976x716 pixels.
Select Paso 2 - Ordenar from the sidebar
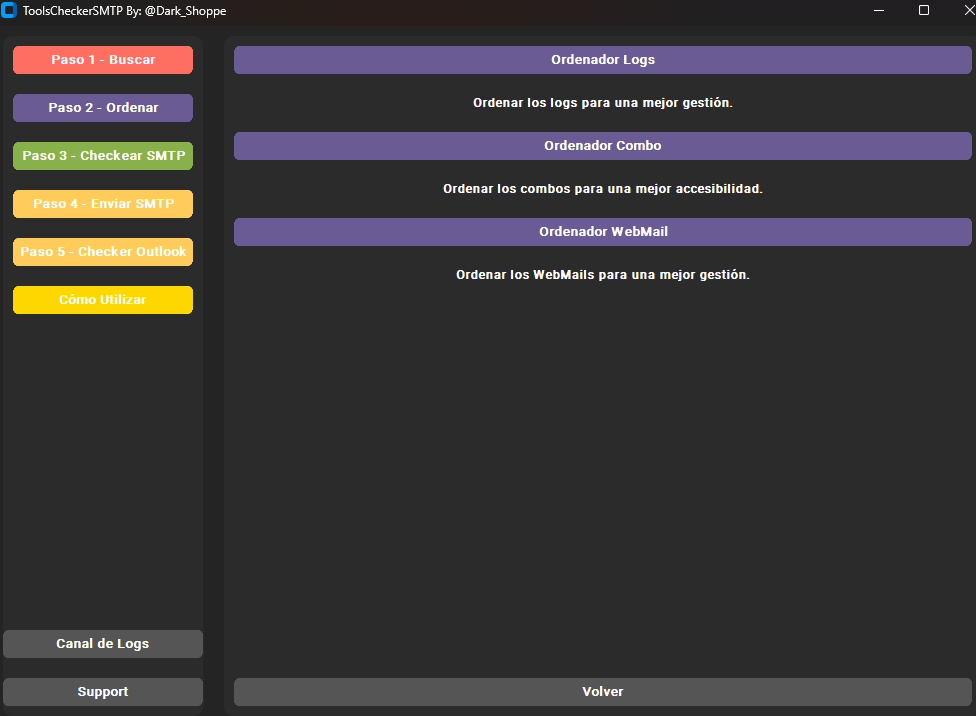pyautogui.click(x=102, y=107)
